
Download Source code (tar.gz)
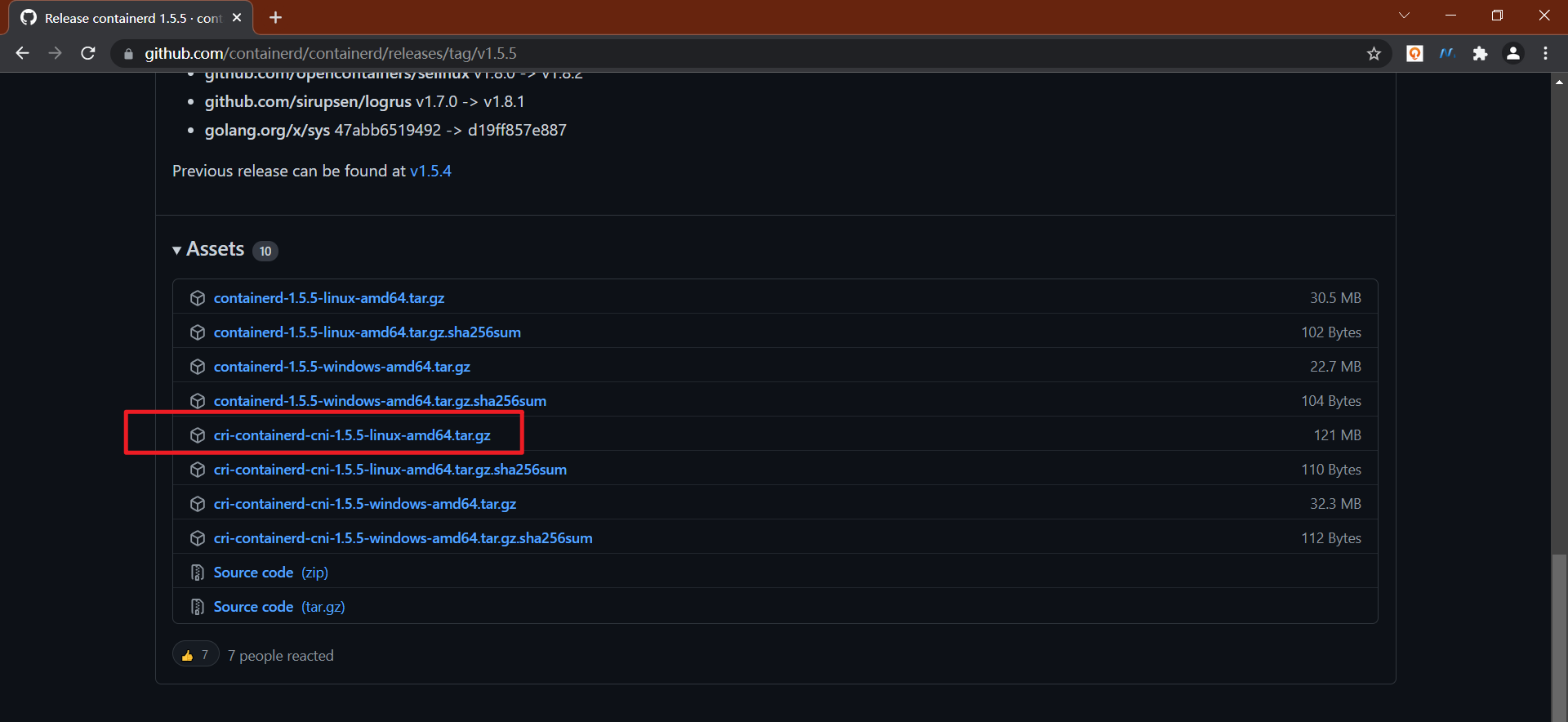point(279,607)
